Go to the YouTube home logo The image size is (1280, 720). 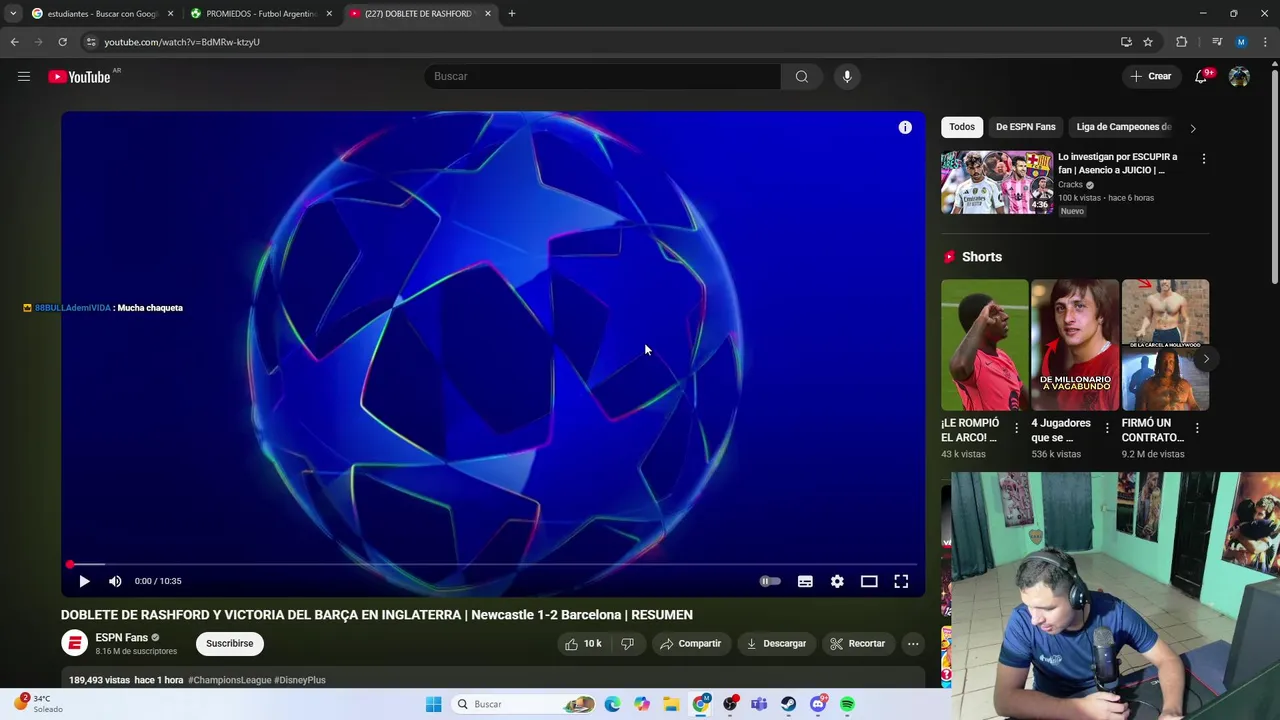click(x=79, y=77)
